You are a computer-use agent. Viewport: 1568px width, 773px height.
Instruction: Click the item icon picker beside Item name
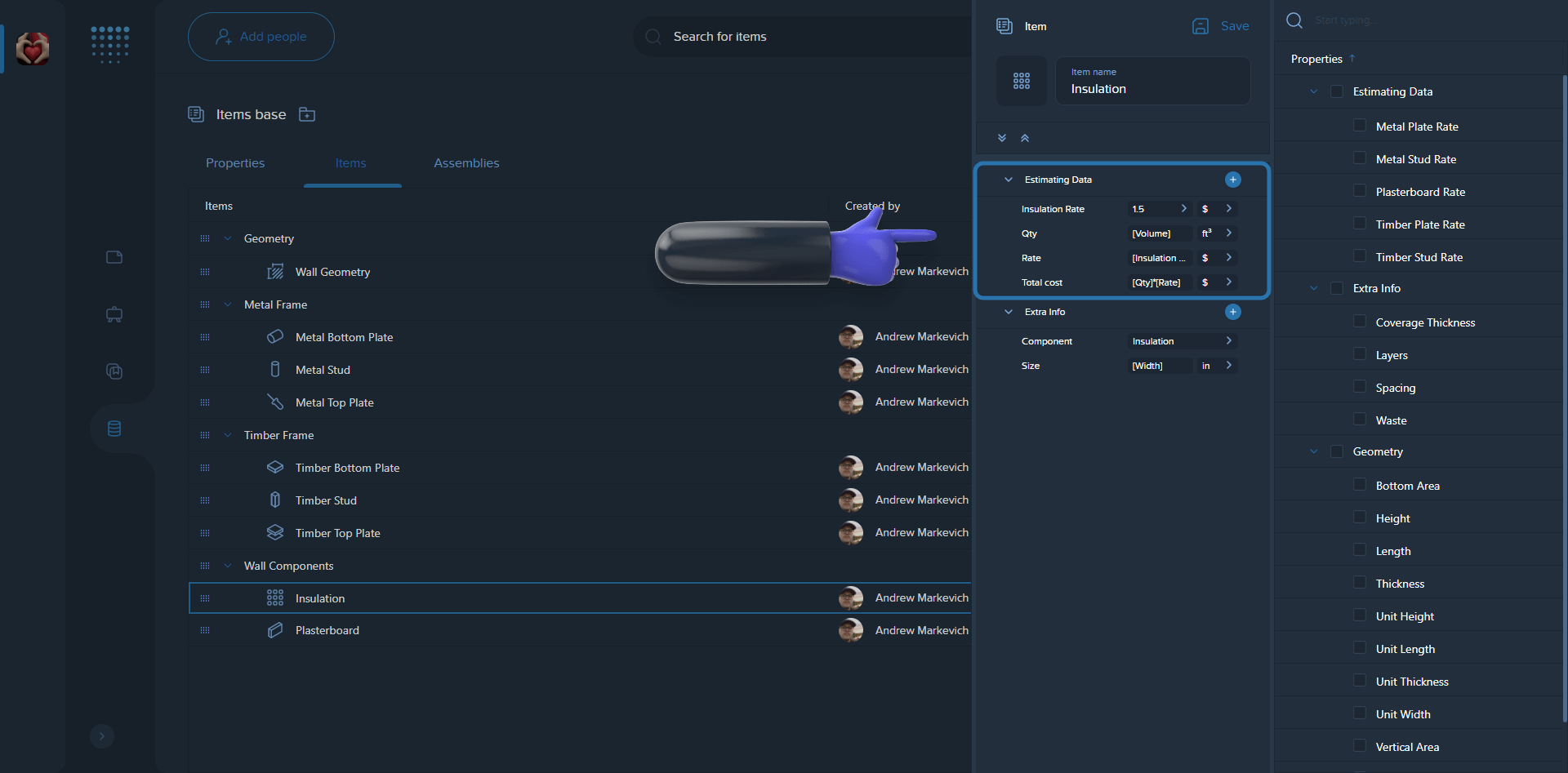point(1022,81)
